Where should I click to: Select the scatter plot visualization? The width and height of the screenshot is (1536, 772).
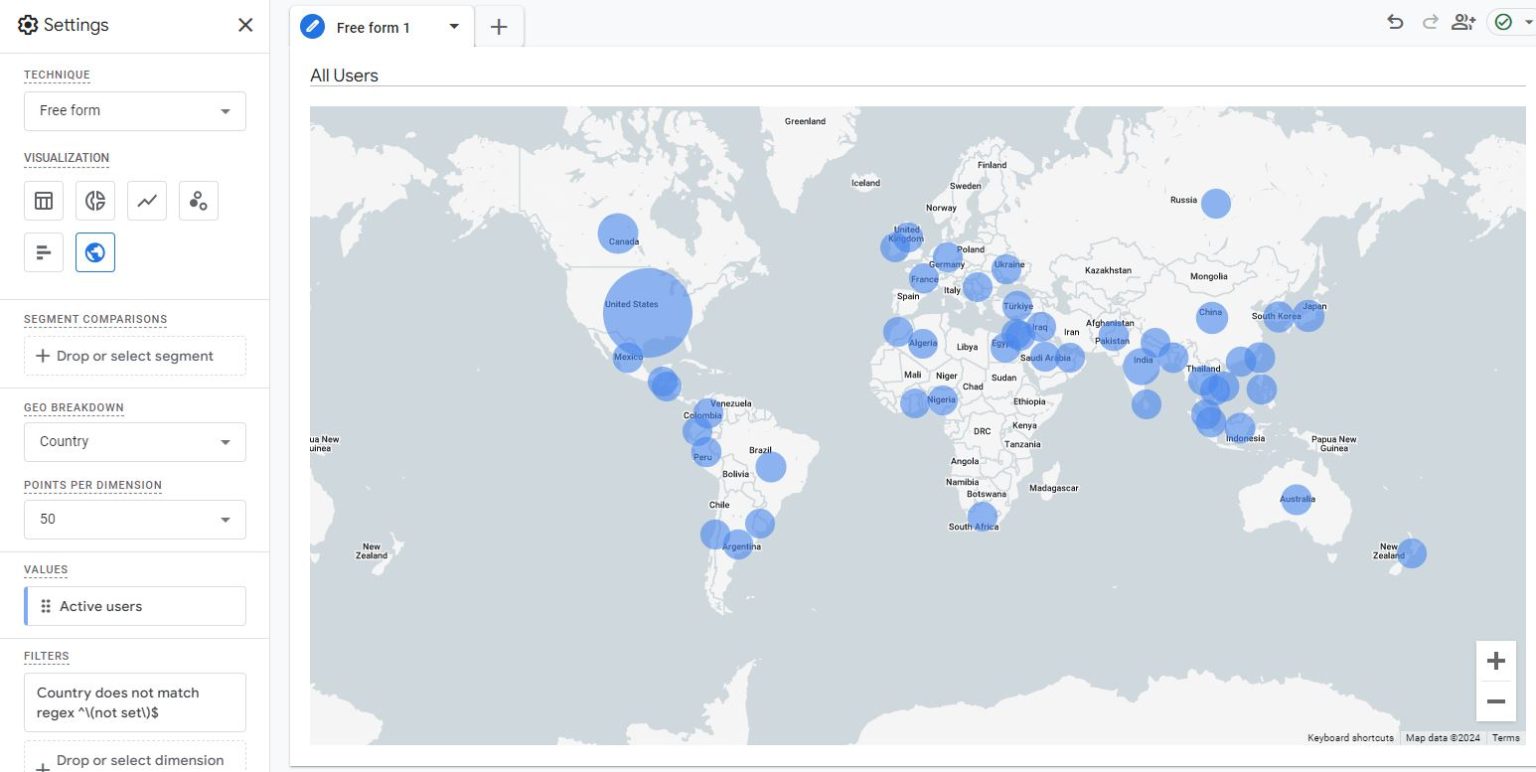198,201
